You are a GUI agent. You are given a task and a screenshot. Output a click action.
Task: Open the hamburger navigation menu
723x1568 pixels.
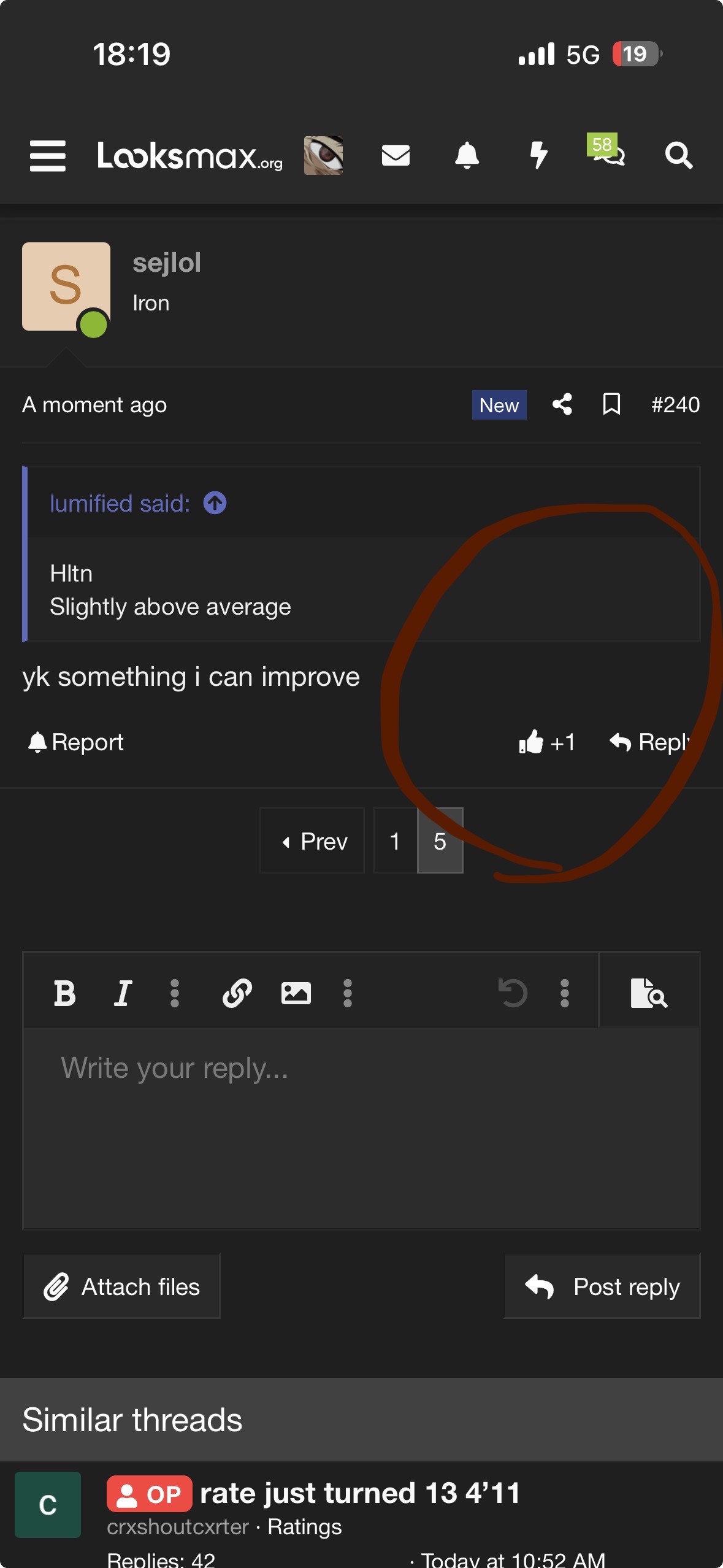(x=48, y=156)
